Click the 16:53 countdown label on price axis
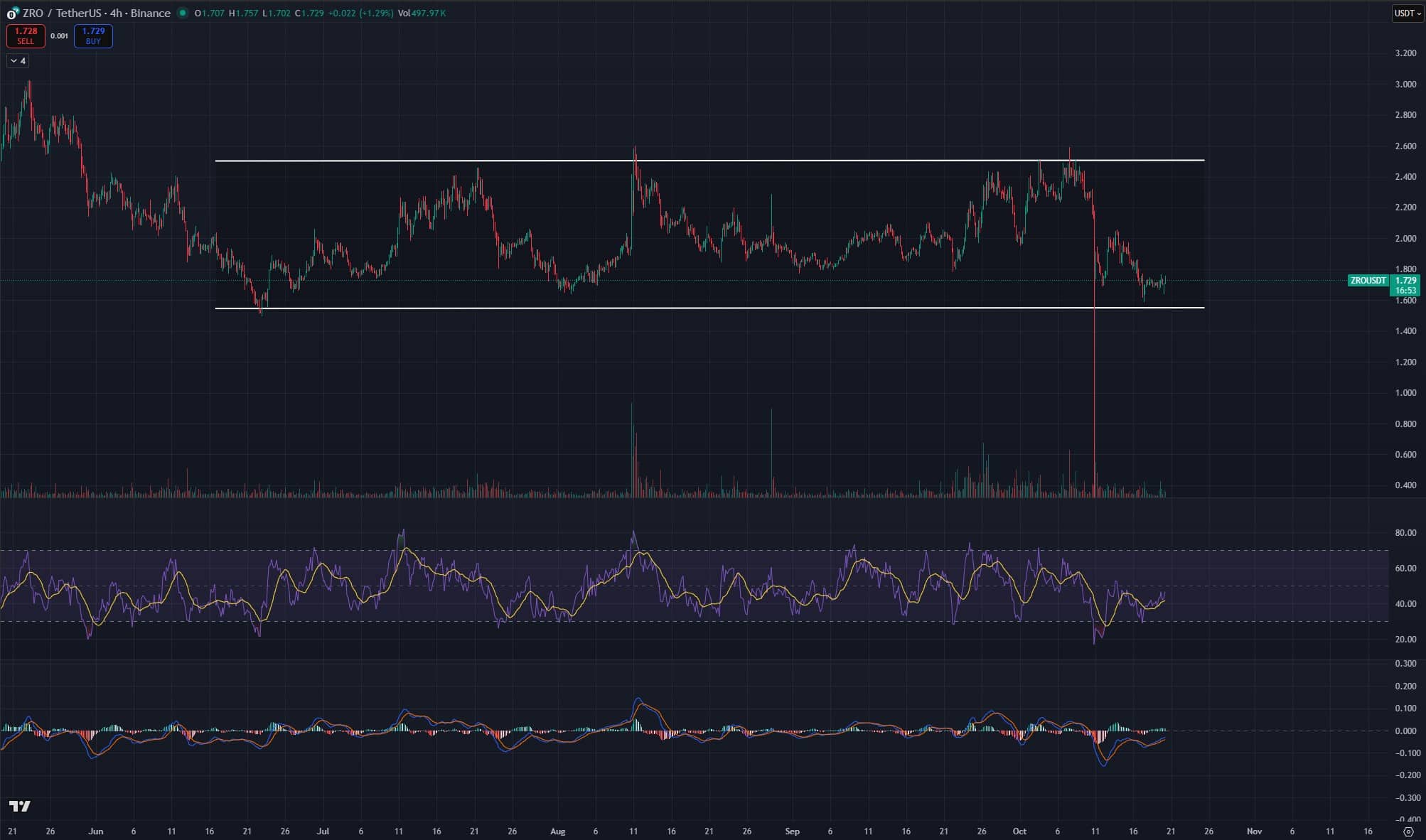 point(1405,291)
